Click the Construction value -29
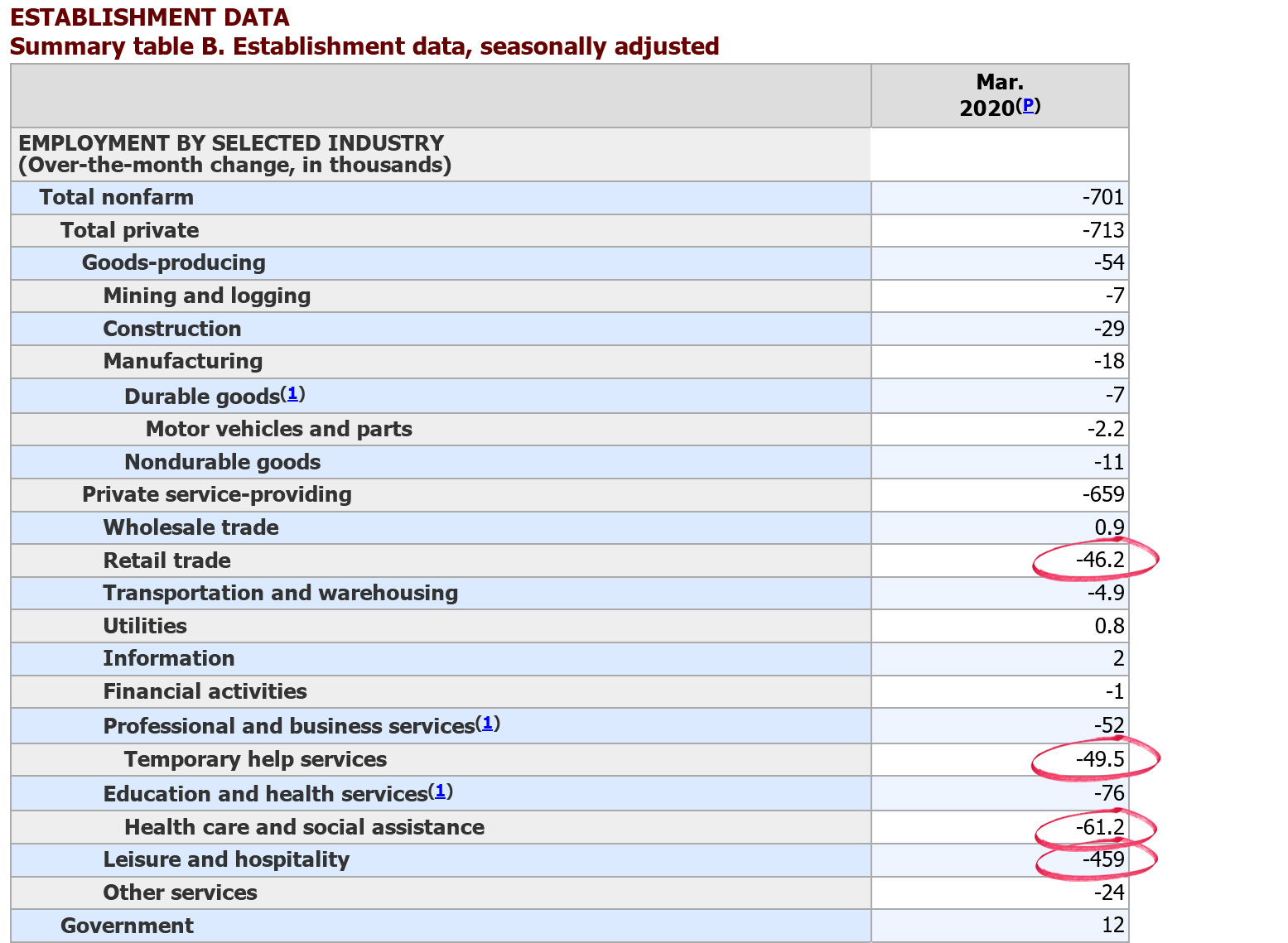 (1109, 329)
